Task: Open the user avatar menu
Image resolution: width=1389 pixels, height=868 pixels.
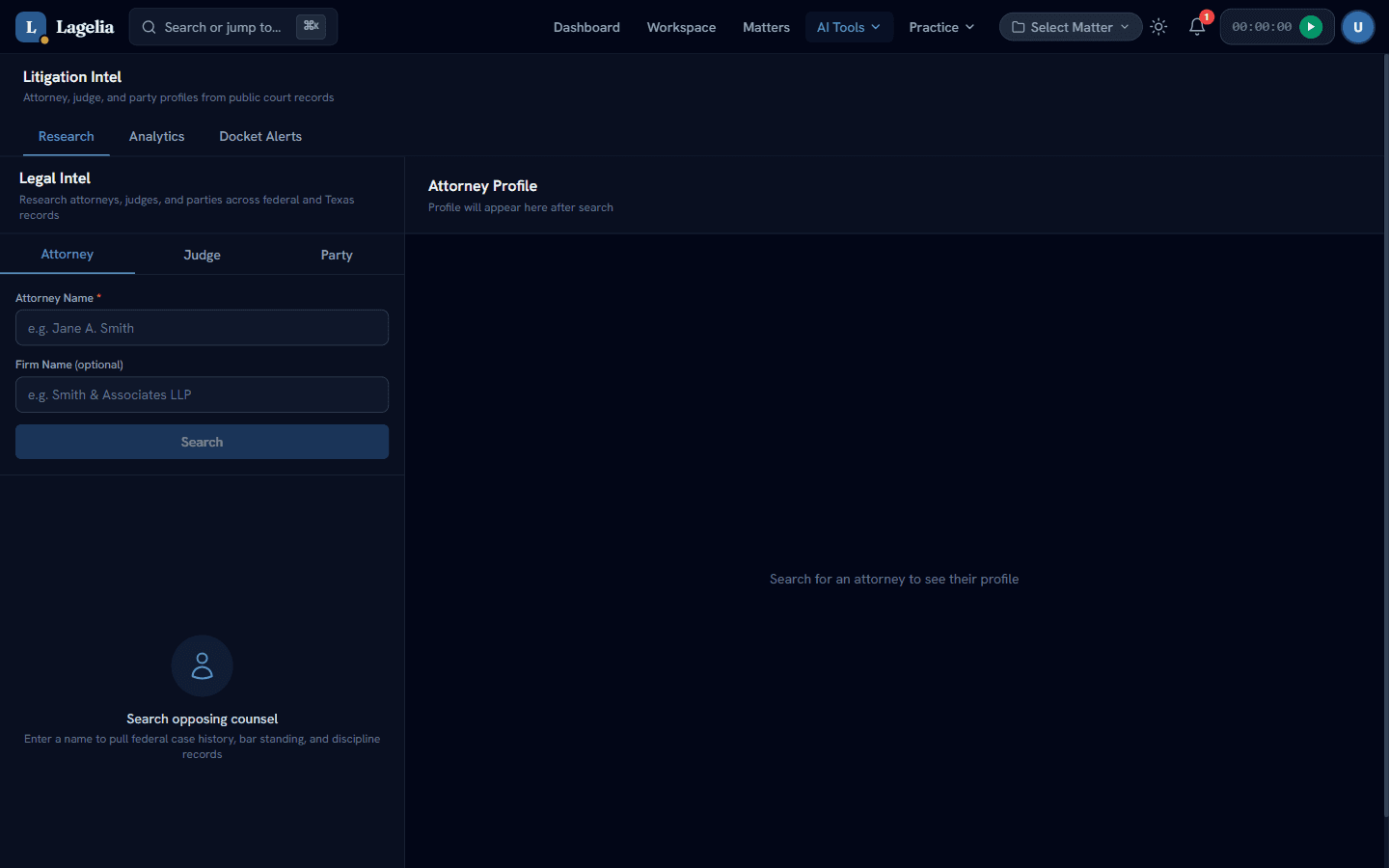Action: pos(1357,27)
